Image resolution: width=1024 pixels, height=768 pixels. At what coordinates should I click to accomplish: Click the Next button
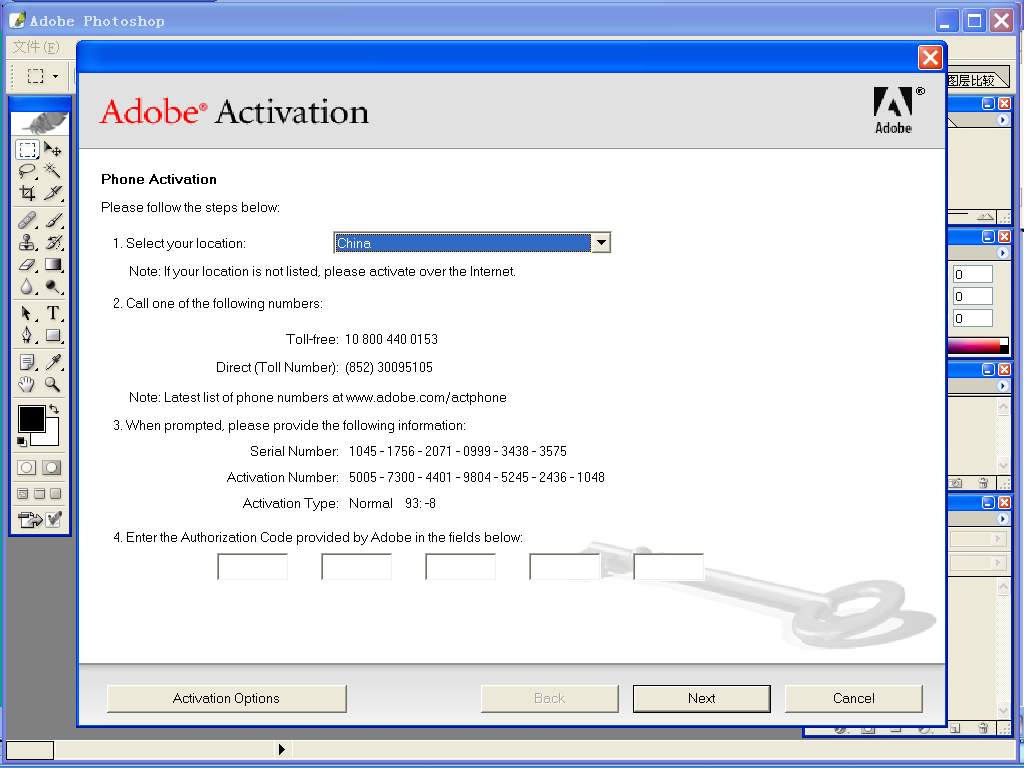pos(701,698)
